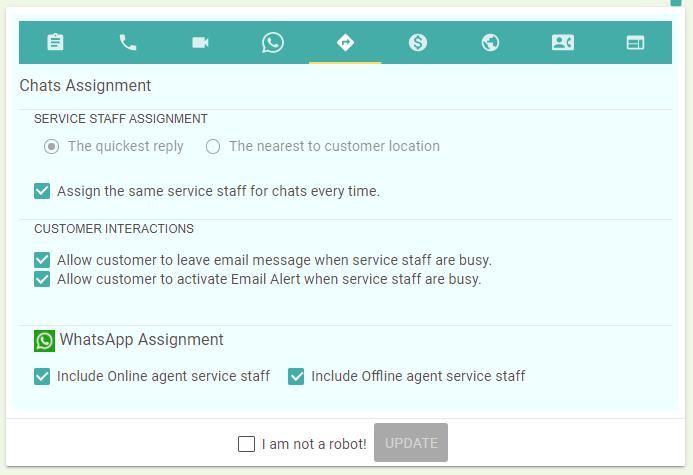Screen dimensions: 693x475
Task: Click the Chats Assignment heading
Action: point(85,85)
